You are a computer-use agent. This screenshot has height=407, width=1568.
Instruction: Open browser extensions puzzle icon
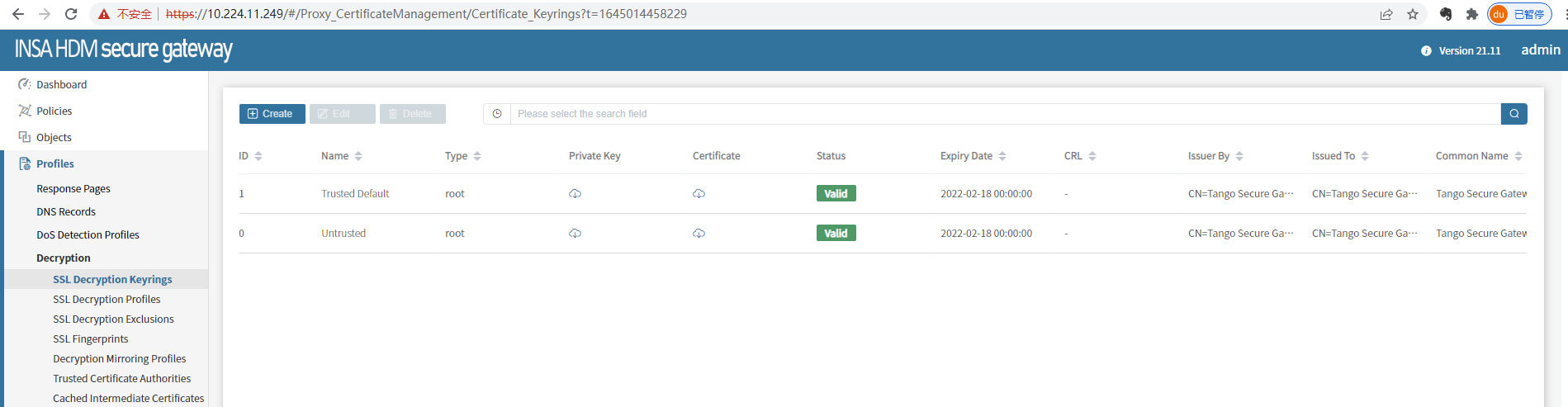tap(1471, 14)
